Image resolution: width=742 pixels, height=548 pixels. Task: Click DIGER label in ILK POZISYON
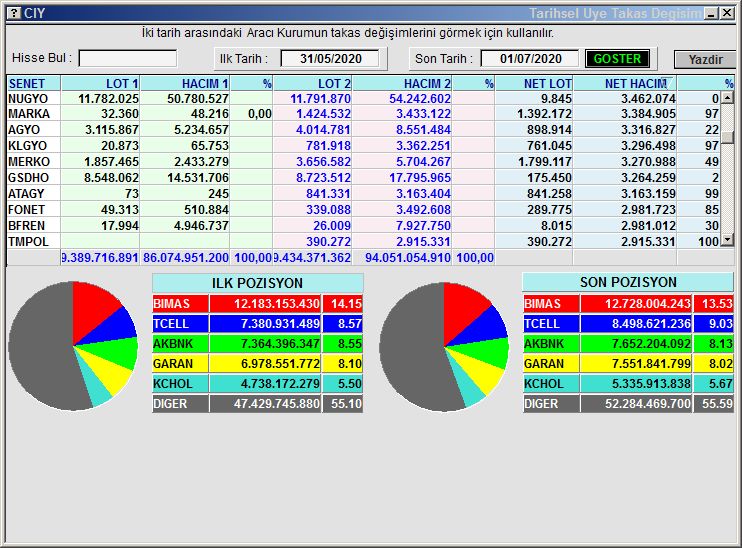click(170, 404)
